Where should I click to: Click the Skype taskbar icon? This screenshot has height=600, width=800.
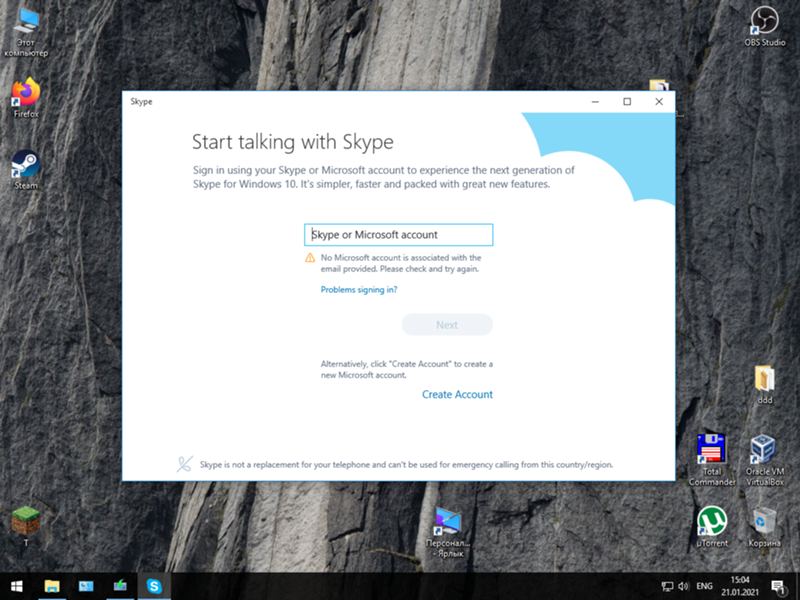[x=154, y=586]
